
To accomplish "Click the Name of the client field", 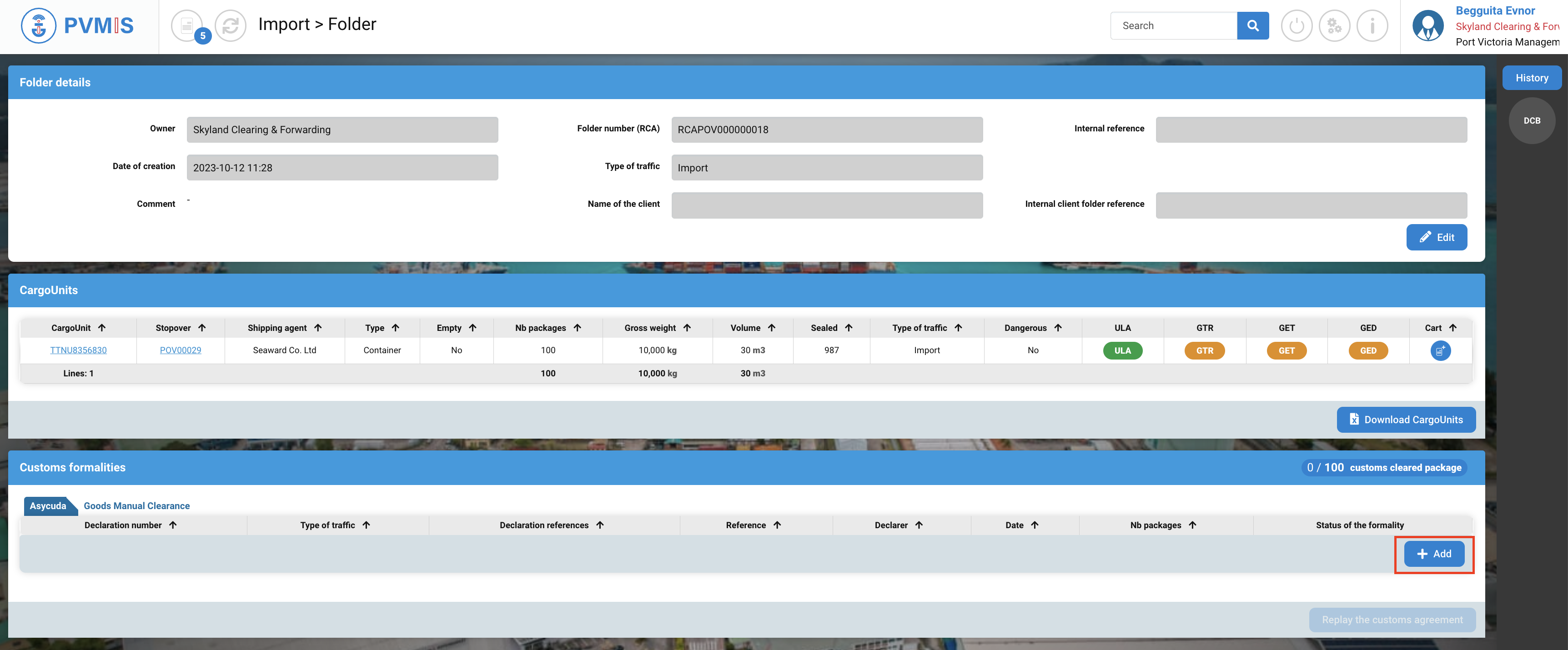I will (x=827, y=205).
